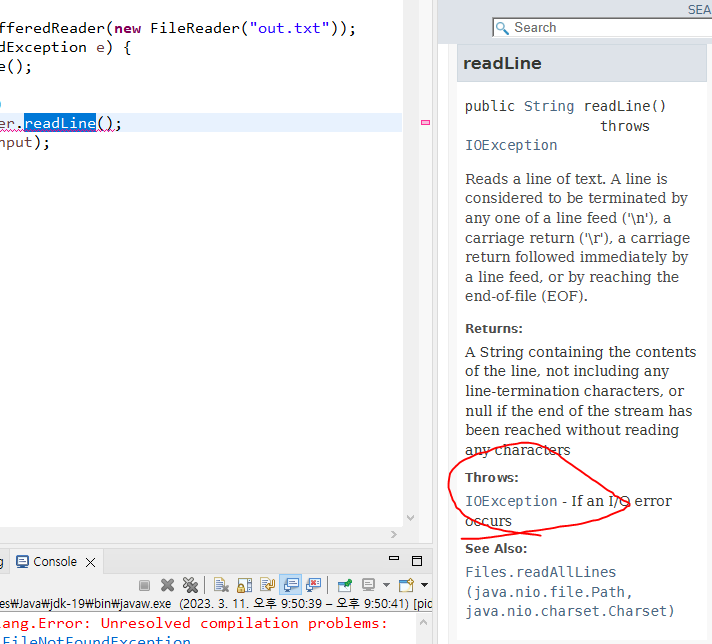712x644 pixels.
Task: Click the Terminate button in Console toolbar
Action: (144, 585)
